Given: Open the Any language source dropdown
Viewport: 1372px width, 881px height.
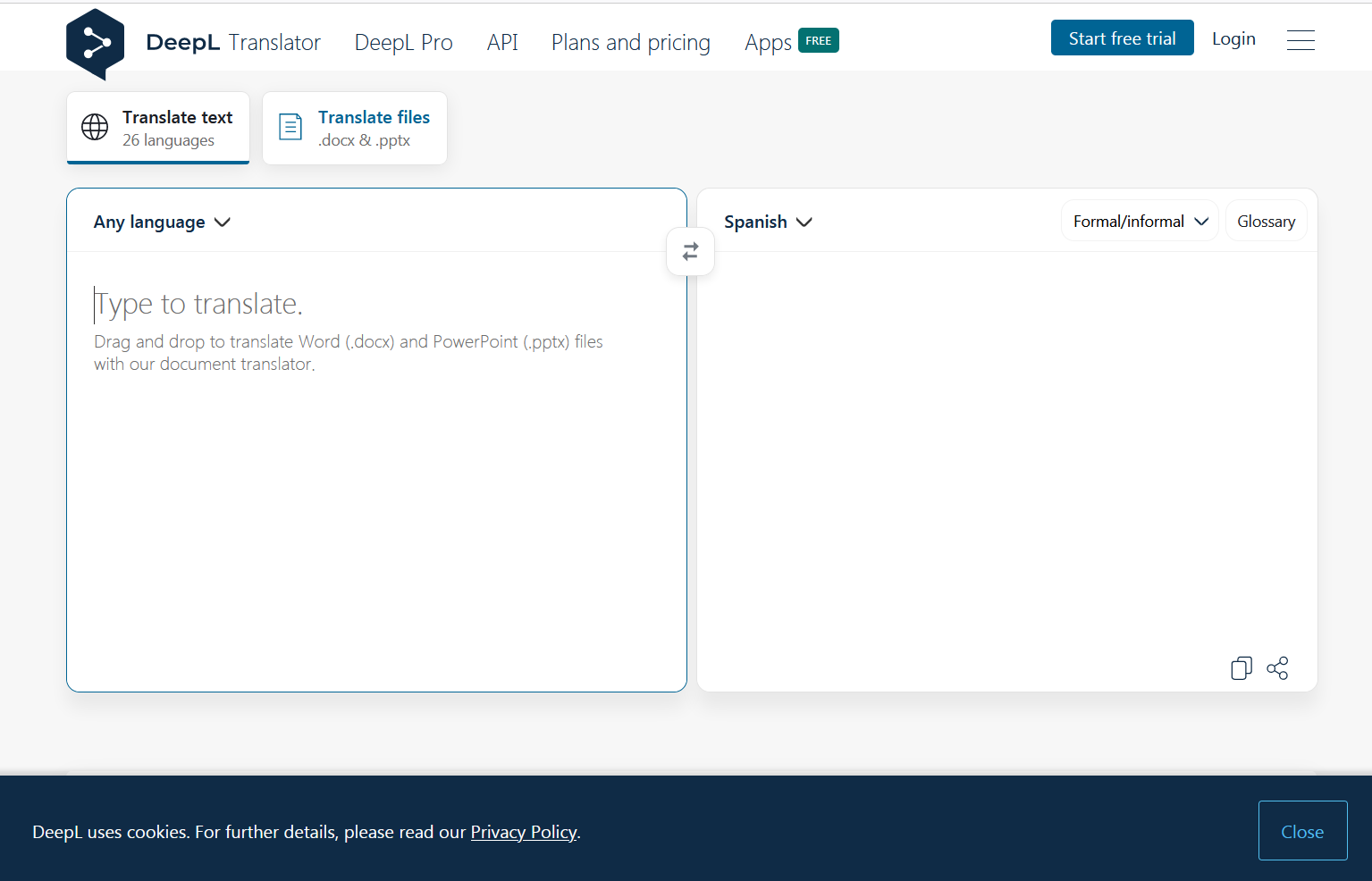Looking at the screenshot, I should (162, 222).
